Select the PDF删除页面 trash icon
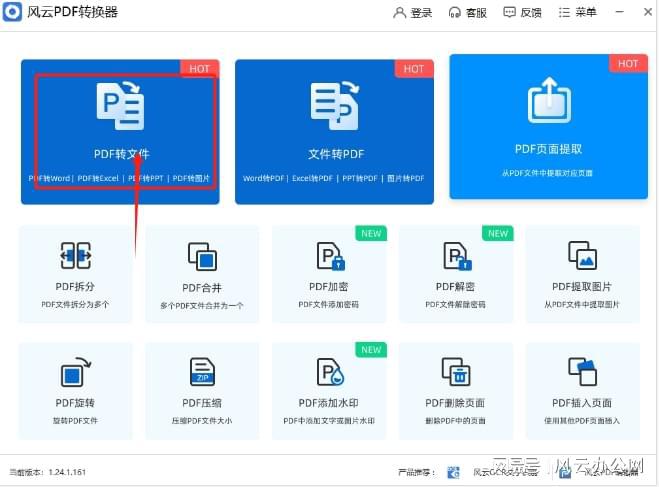Image resolution: width=659 pixels, height=487 pixels. coord(456,372)
